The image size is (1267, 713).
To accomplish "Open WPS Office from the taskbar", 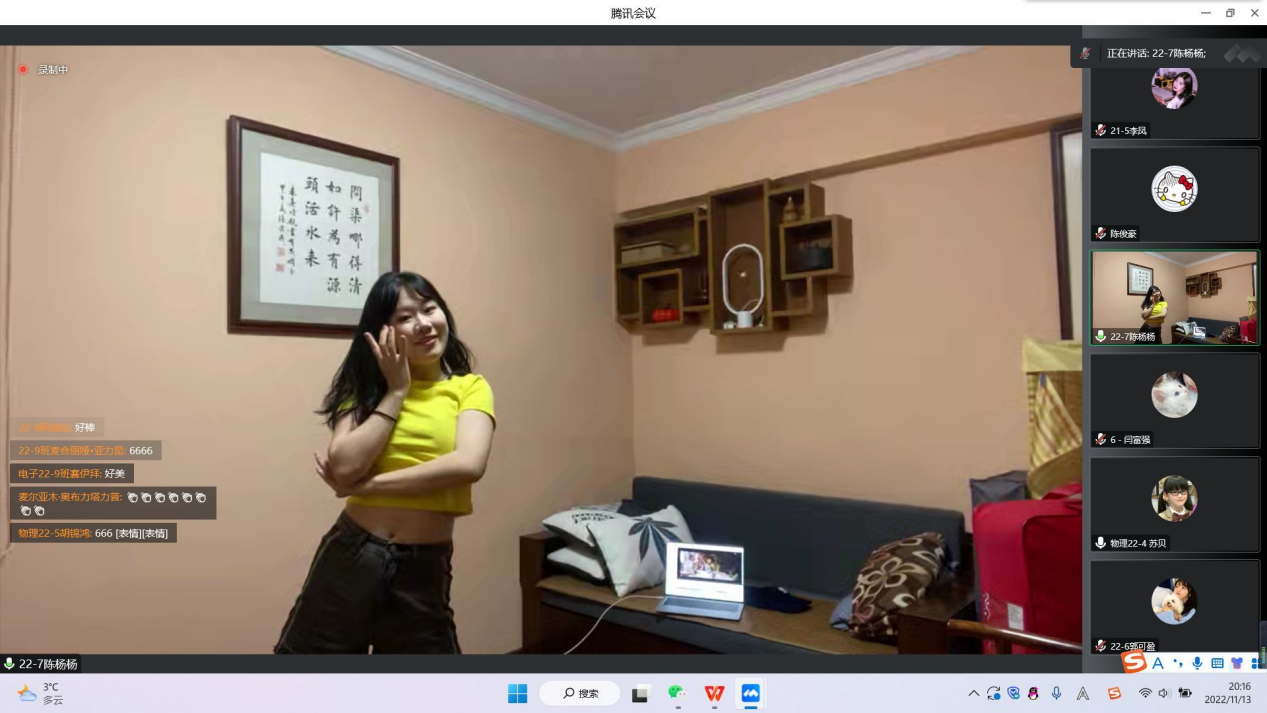I will pos(714,693).
